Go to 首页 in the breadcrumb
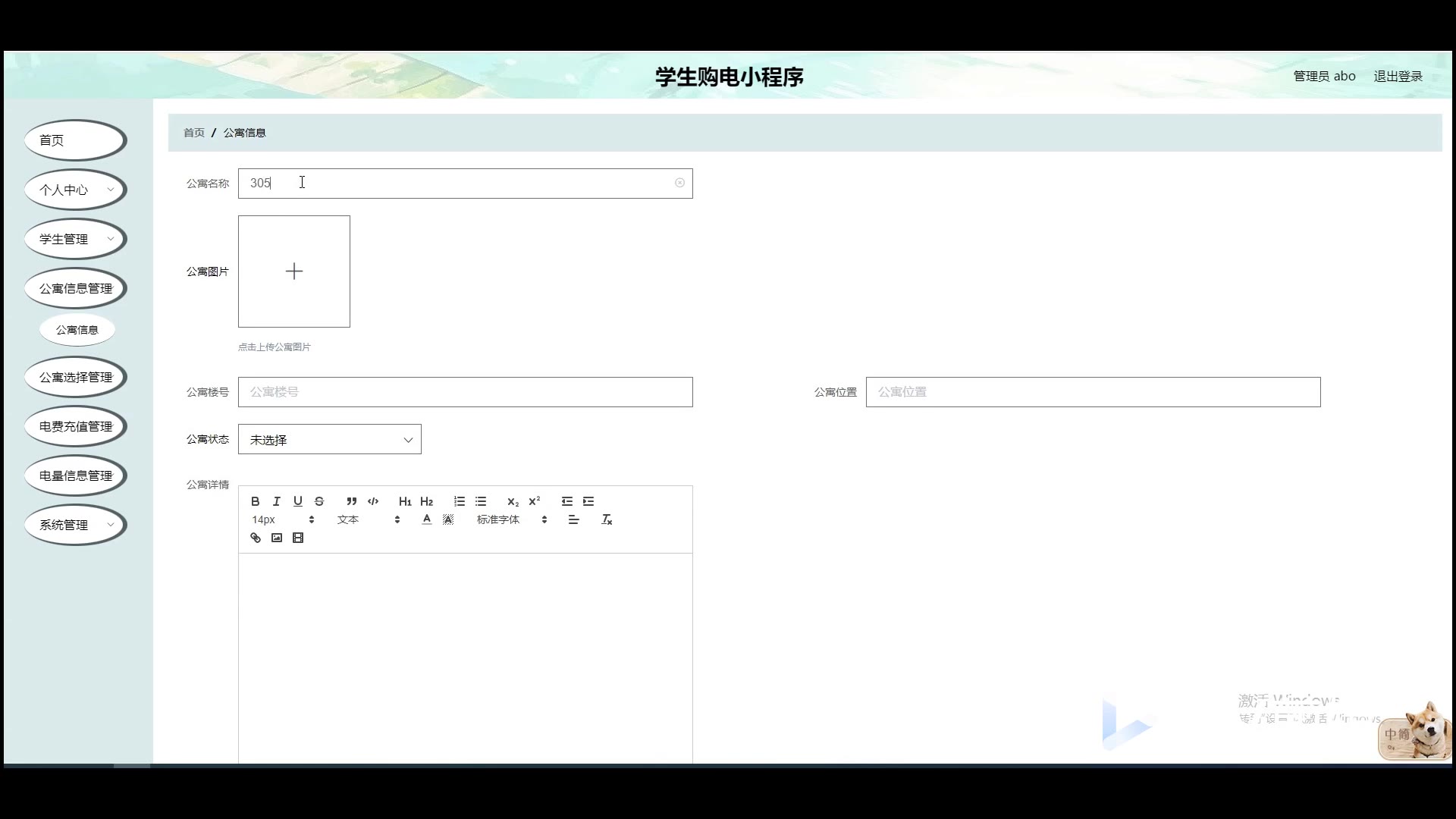 pyautogui.click(x=194, y=133)
